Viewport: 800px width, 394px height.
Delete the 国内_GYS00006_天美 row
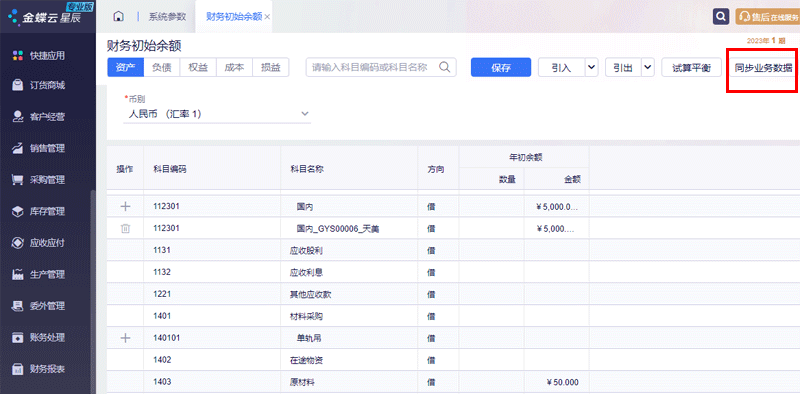[x=125, y=229]
